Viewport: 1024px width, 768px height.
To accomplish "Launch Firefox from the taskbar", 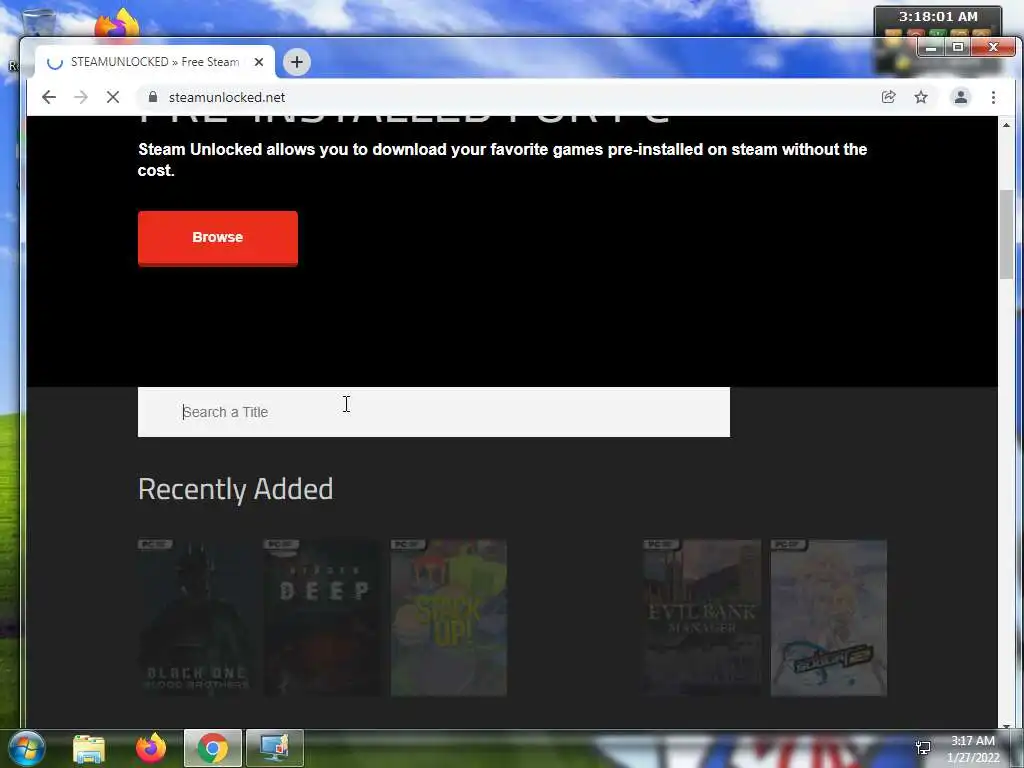I will tap(151, 748).
